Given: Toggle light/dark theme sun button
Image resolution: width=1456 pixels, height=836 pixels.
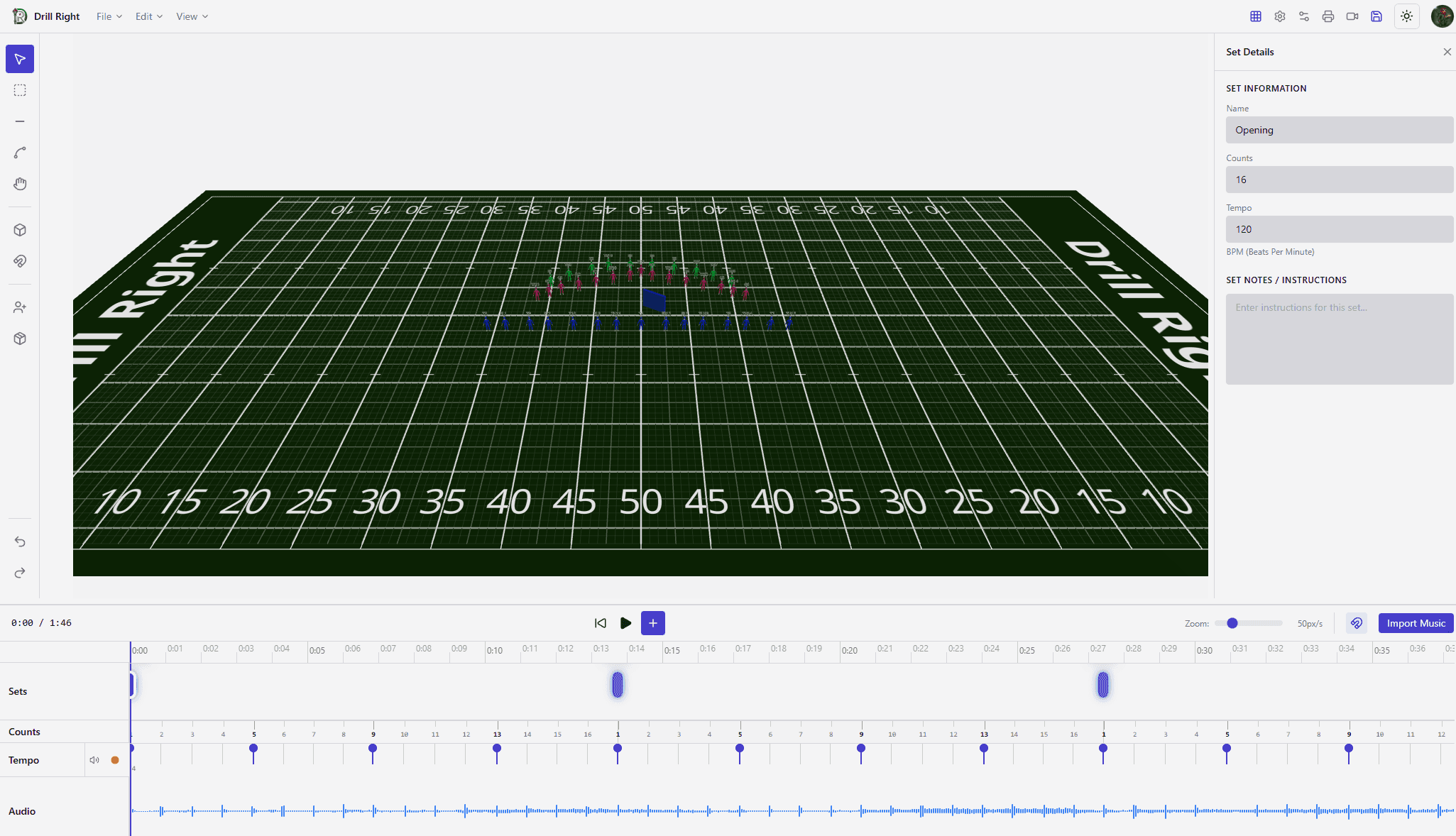Looking at the screenshot, I should point(1406,16).
